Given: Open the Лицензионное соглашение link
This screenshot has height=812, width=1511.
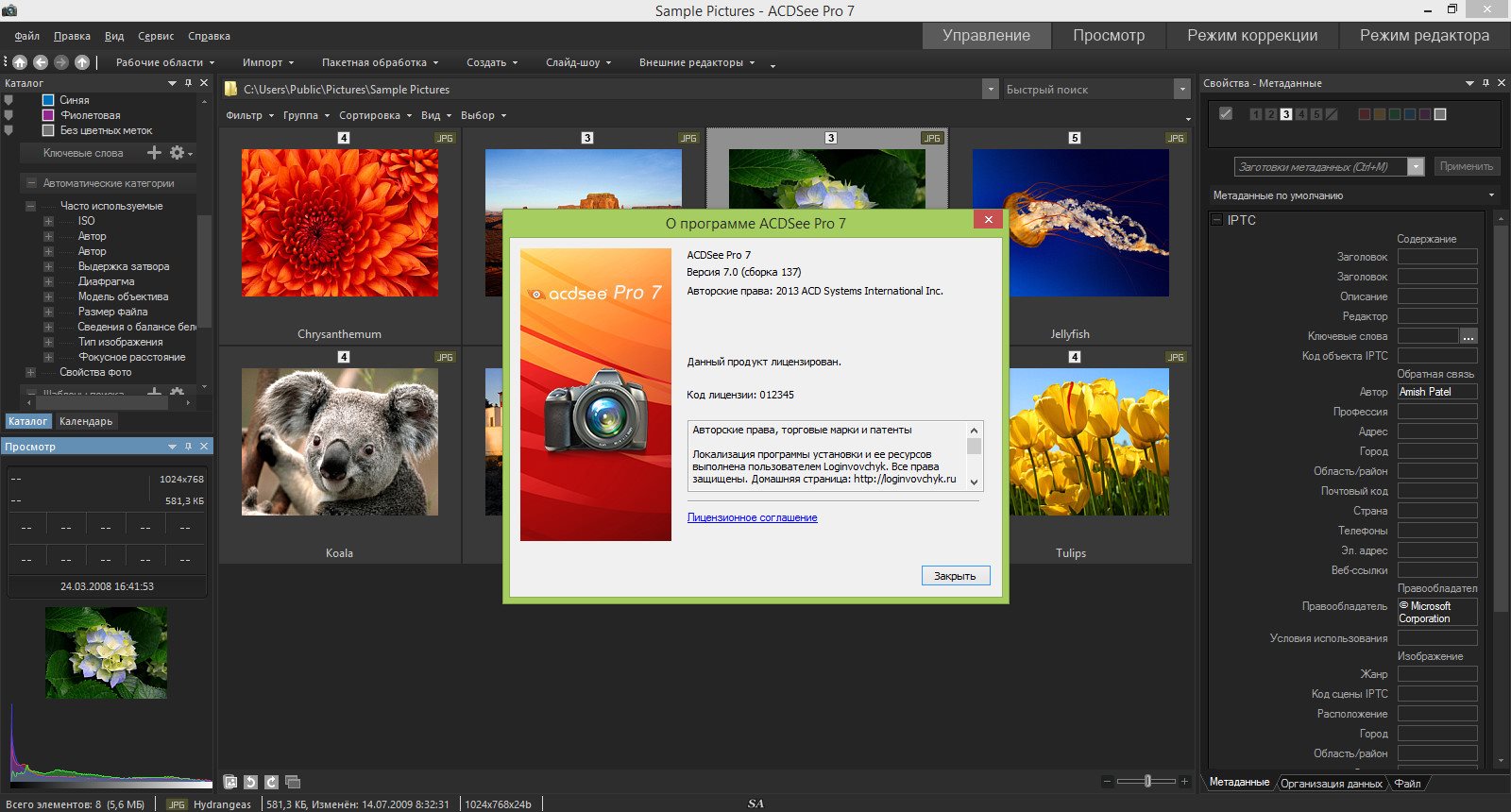Looking at the screenshot, I should 753,517.
